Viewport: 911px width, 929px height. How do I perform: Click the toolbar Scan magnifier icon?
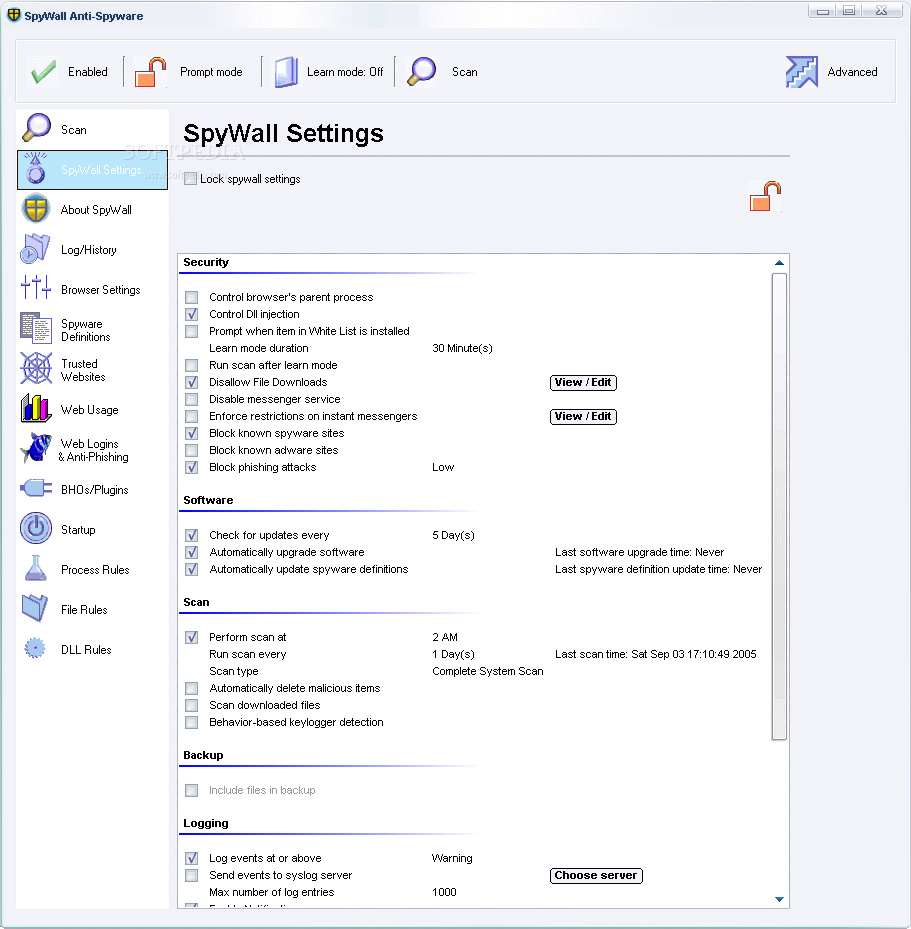point(422,72)
